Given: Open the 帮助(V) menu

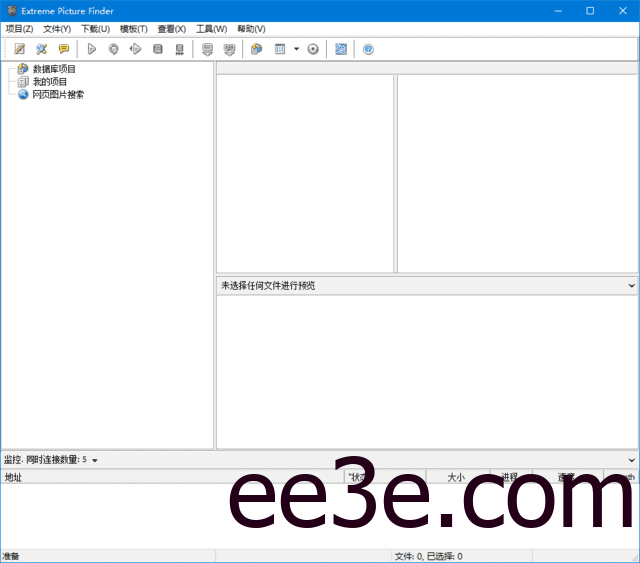Looking at the screenshot, I should click(x=251, y=29).
